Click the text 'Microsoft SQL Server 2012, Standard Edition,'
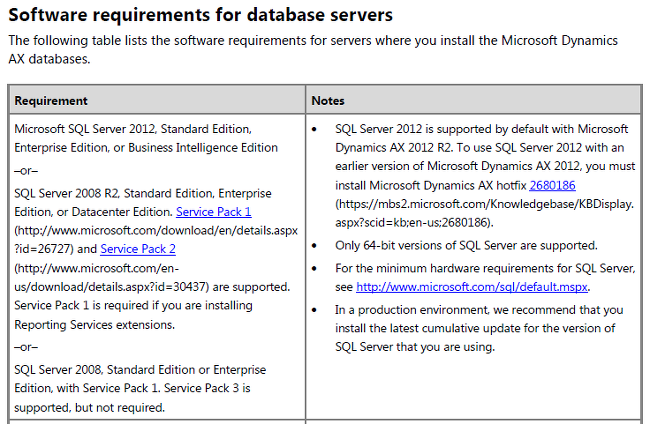 133,129
